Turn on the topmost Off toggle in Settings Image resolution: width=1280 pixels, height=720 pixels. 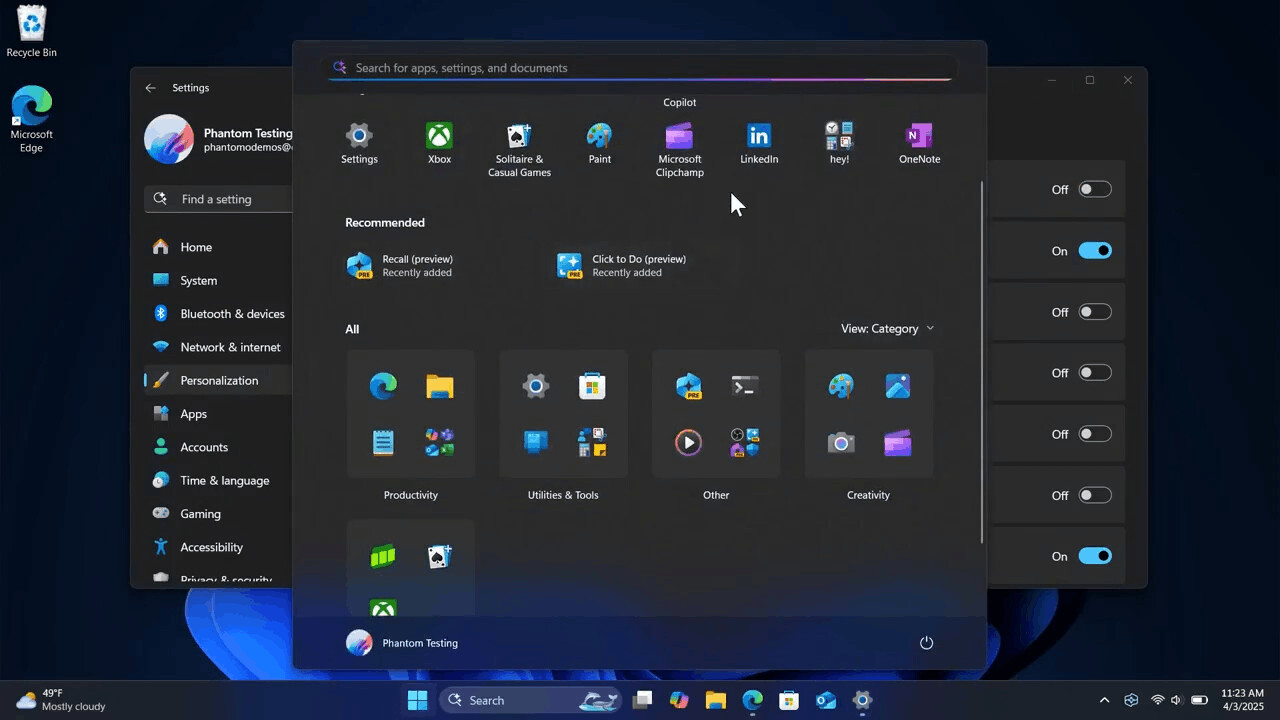tap(1095, 189)
